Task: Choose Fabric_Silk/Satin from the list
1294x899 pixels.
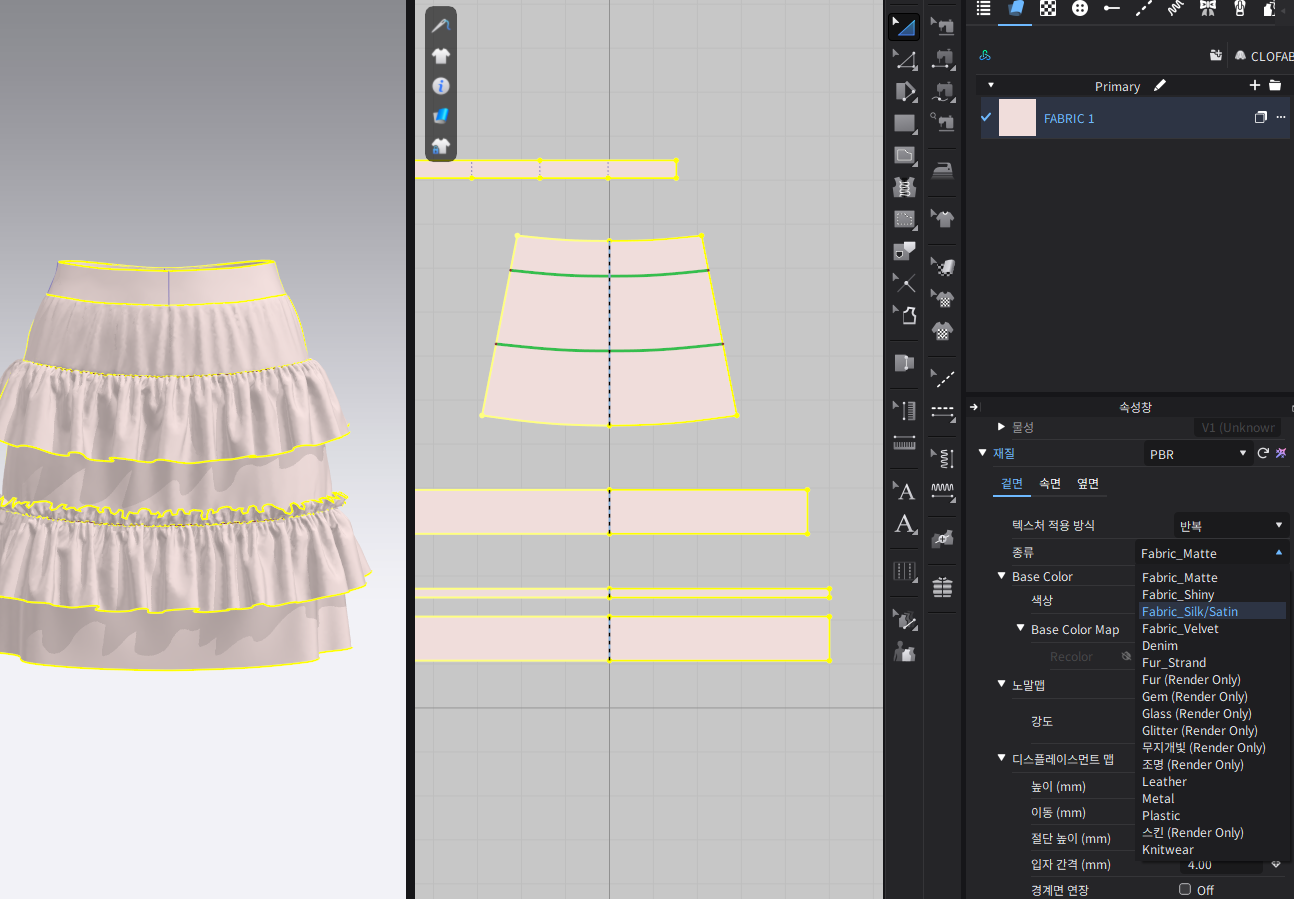Action: (x=1190, y=611)
